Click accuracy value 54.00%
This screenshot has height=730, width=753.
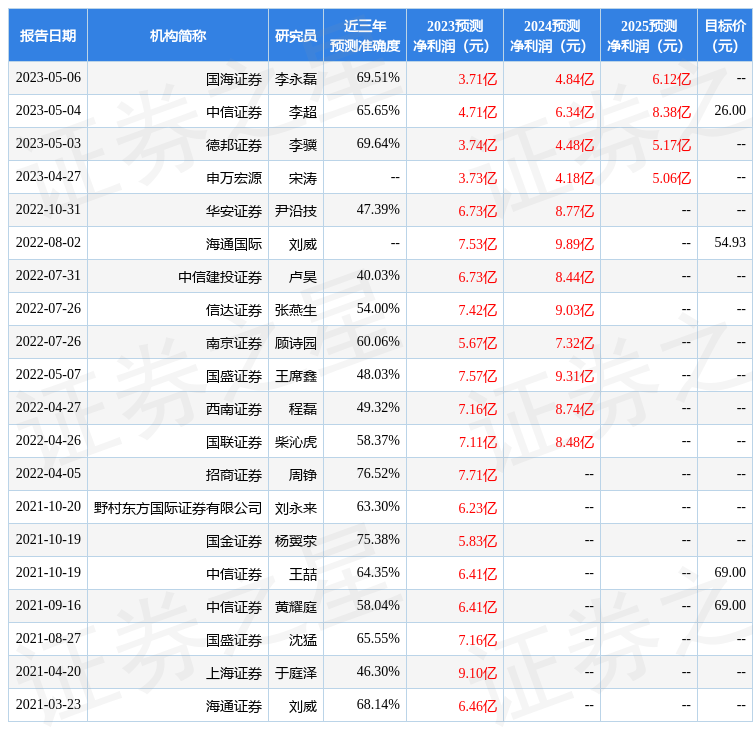(x=378, y=308)
